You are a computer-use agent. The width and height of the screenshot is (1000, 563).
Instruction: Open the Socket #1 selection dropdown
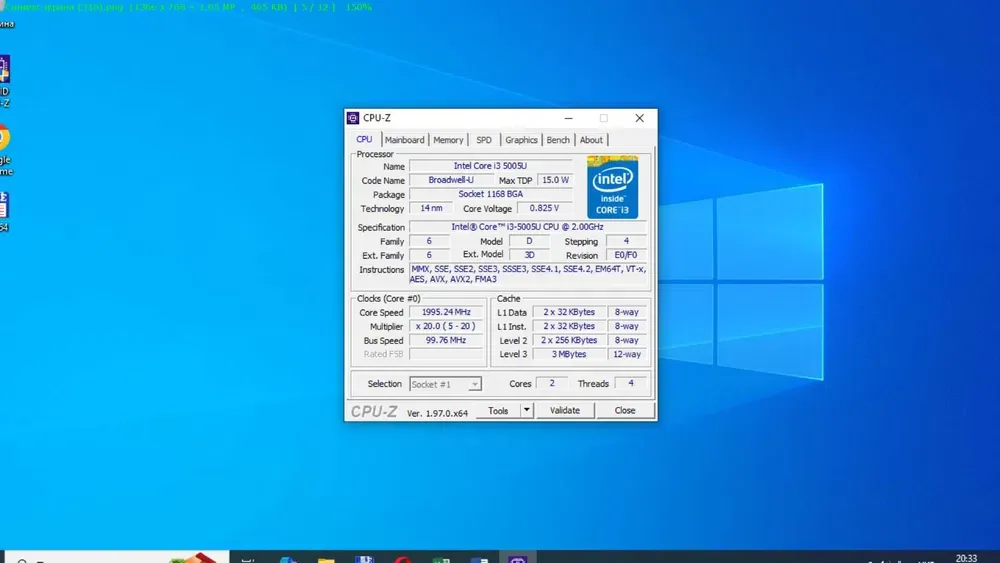point(445,384)
